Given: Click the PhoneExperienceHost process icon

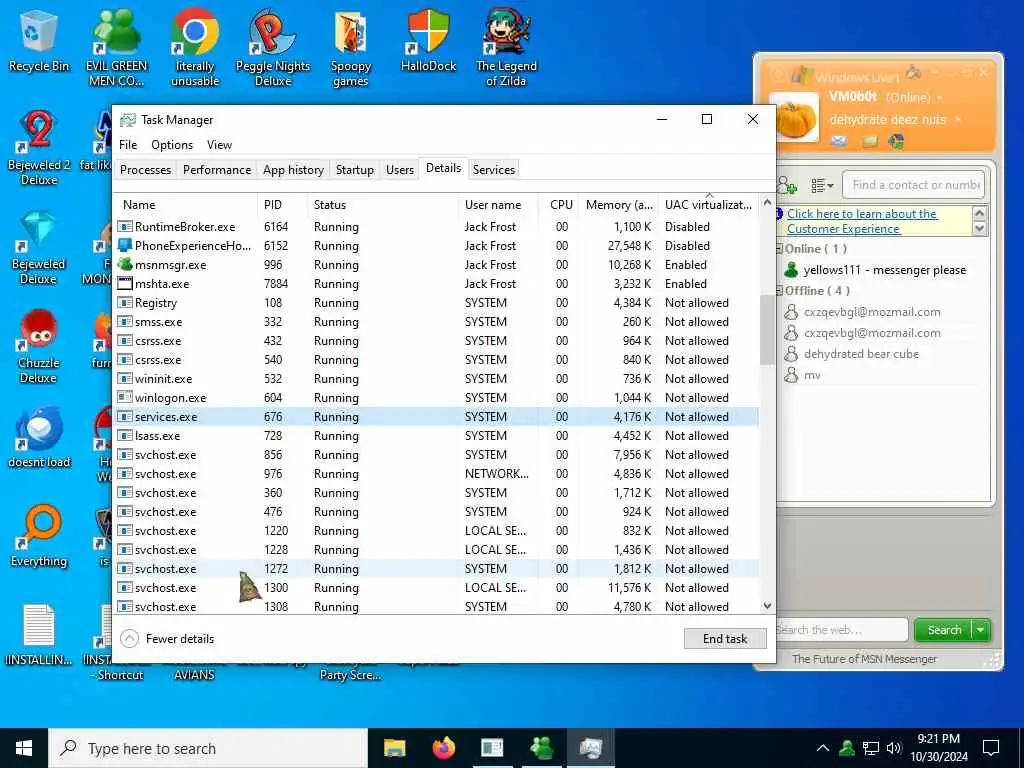Looking at the screenshot, I should pyautogui.click(x=125, y=246).
